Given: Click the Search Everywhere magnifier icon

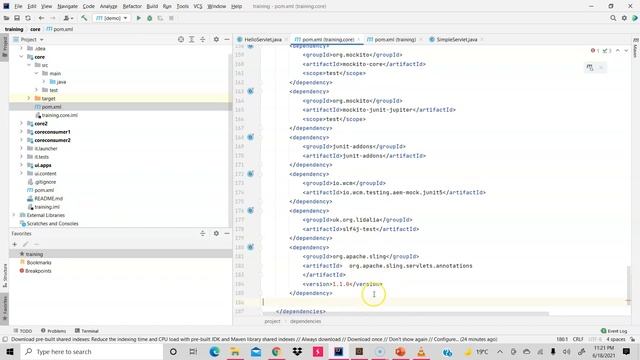Looking at the screenshot, I should tap(613, 18).
